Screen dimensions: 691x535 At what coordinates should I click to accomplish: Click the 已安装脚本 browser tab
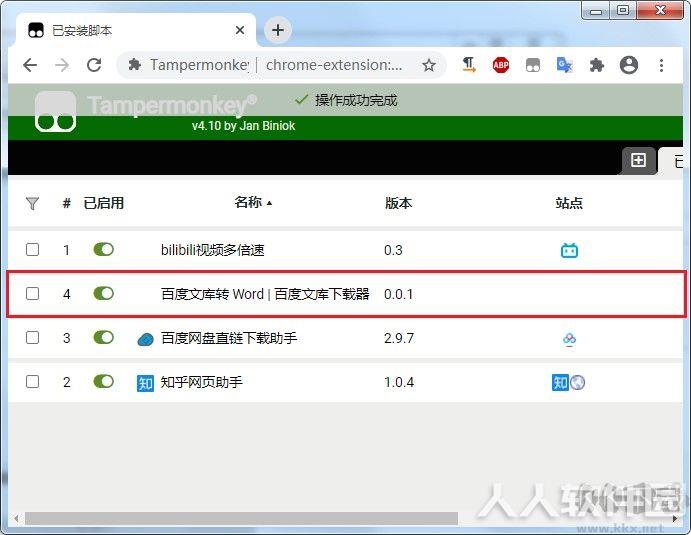136,30
